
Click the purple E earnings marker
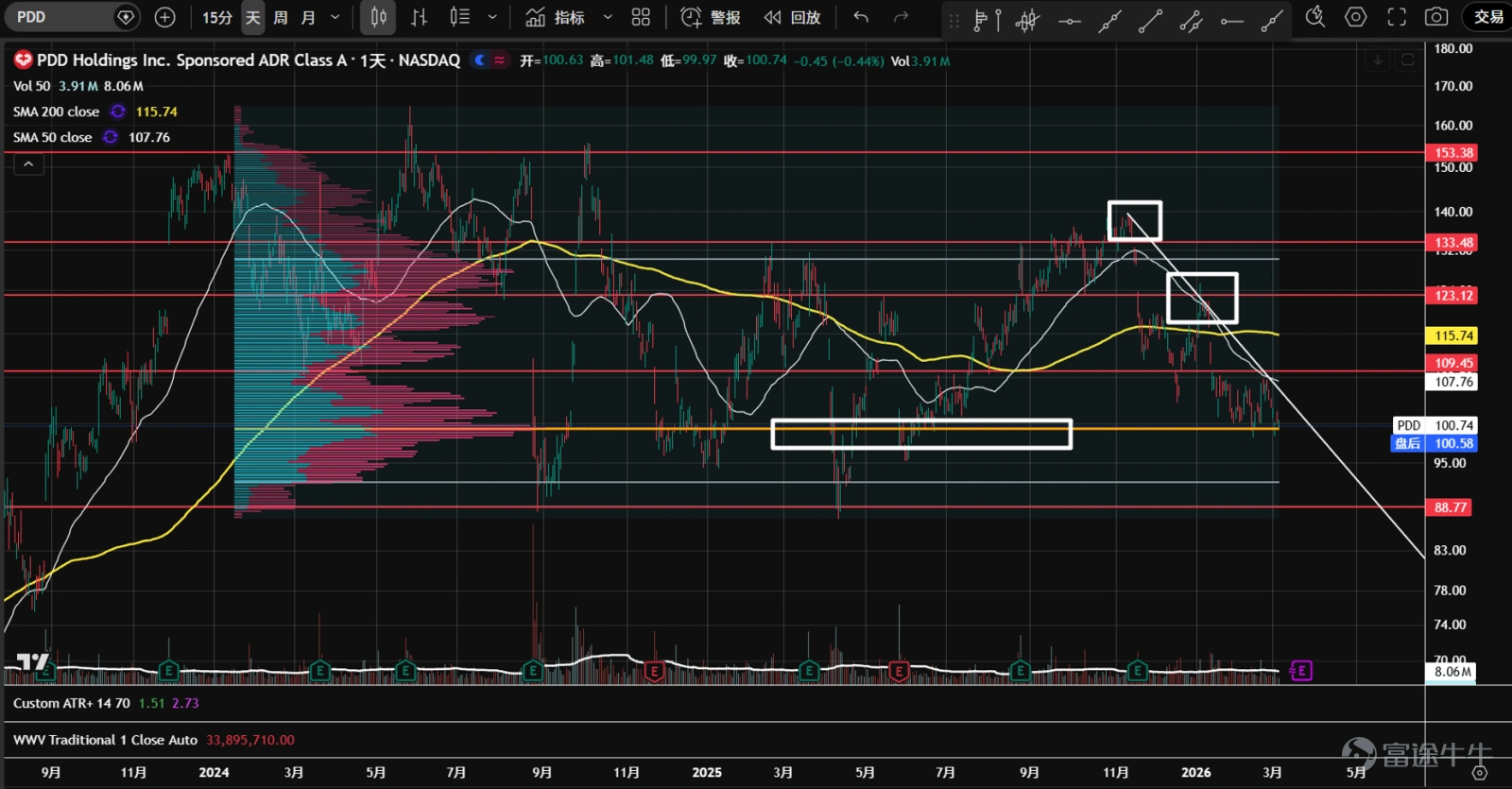click(x=1301, y=671)
